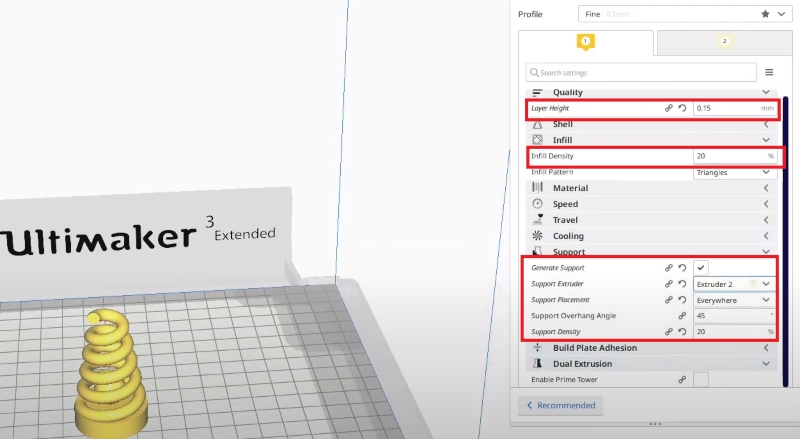Click the Recommended button
This screenshot has height=439, width=800.
point(561,405)
